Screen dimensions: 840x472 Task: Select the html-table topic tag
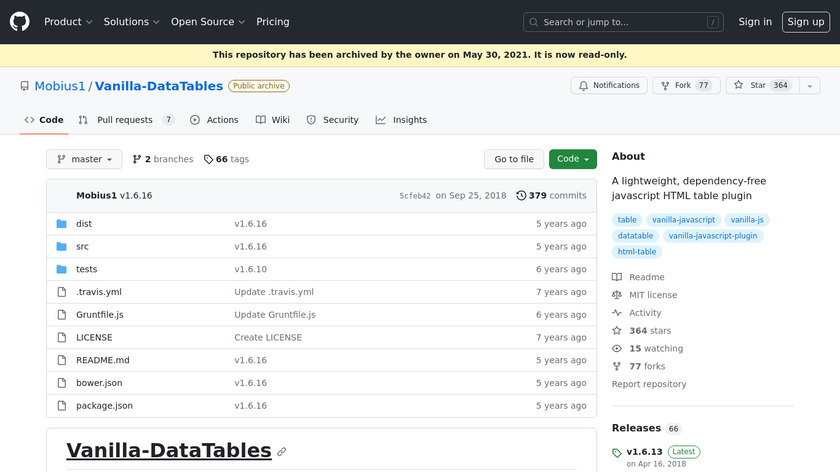point(636,252)
